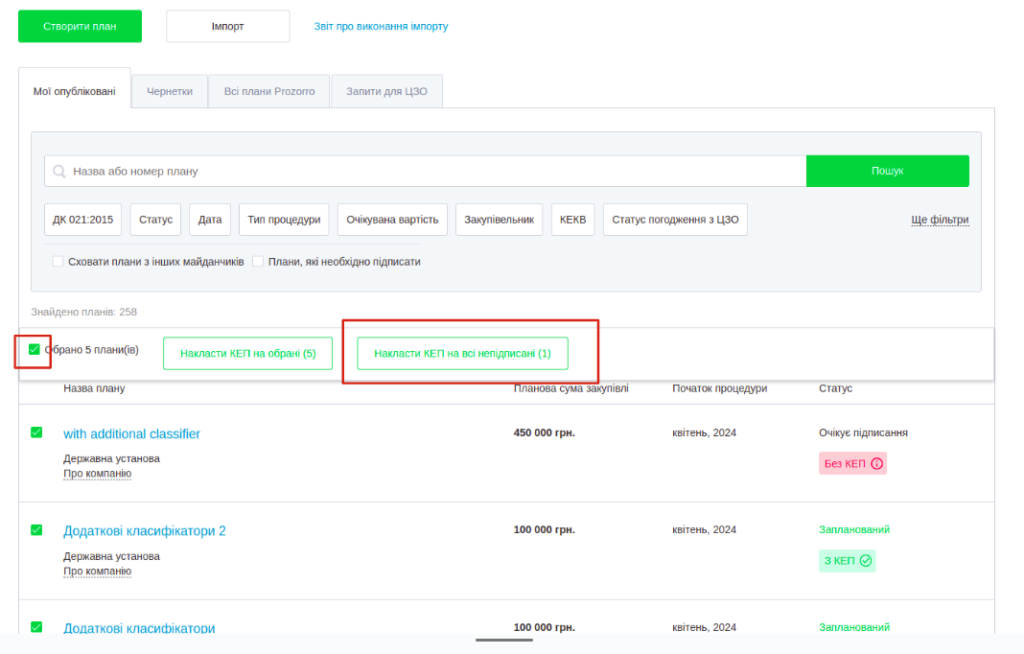Expand the 'Тип процедури' filter
This screenshot has width=1024, height=654.
(x=284, y=220)
